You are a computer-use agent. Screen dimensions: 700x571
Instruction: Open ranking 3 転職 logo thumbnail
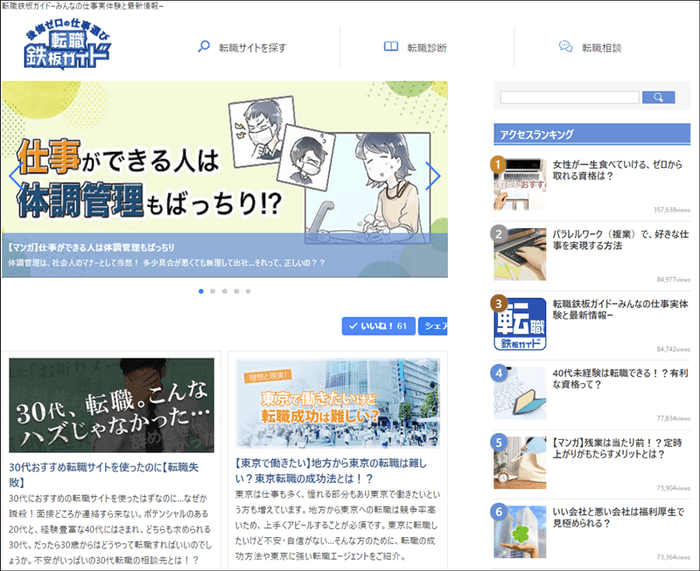click(x=520, y=324)
